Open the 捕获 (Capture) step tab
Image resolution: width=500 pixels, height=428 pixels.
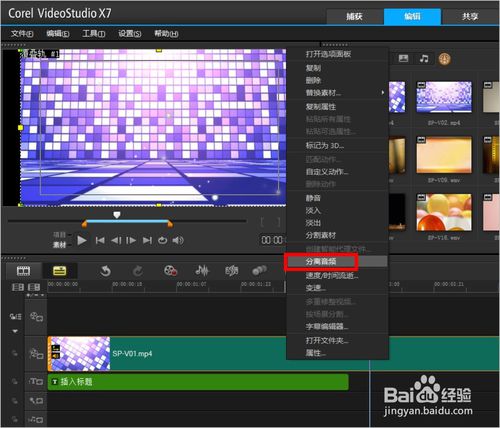click(x=354, y=16)
